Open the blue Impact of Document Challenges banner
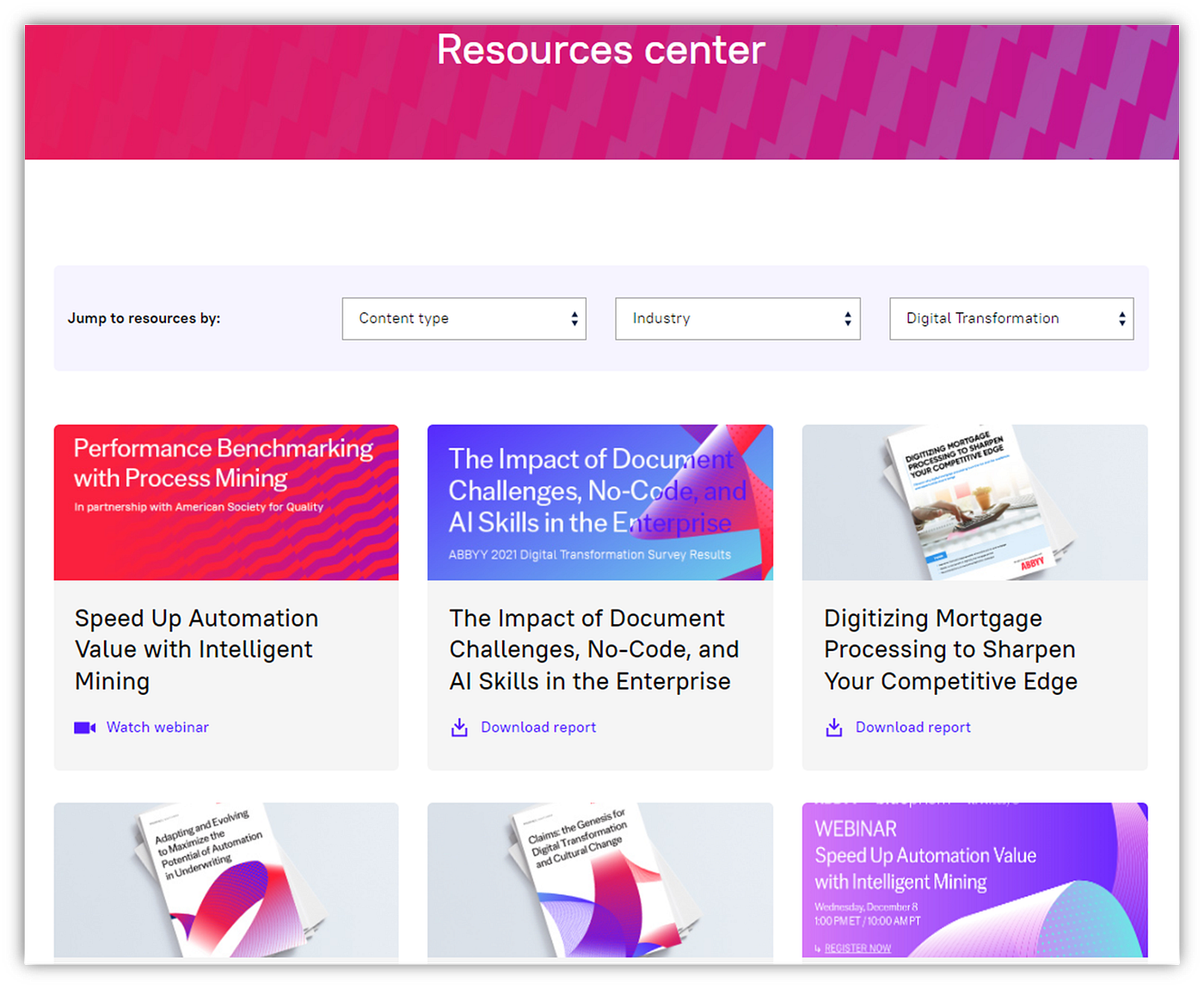 [600, 502]
